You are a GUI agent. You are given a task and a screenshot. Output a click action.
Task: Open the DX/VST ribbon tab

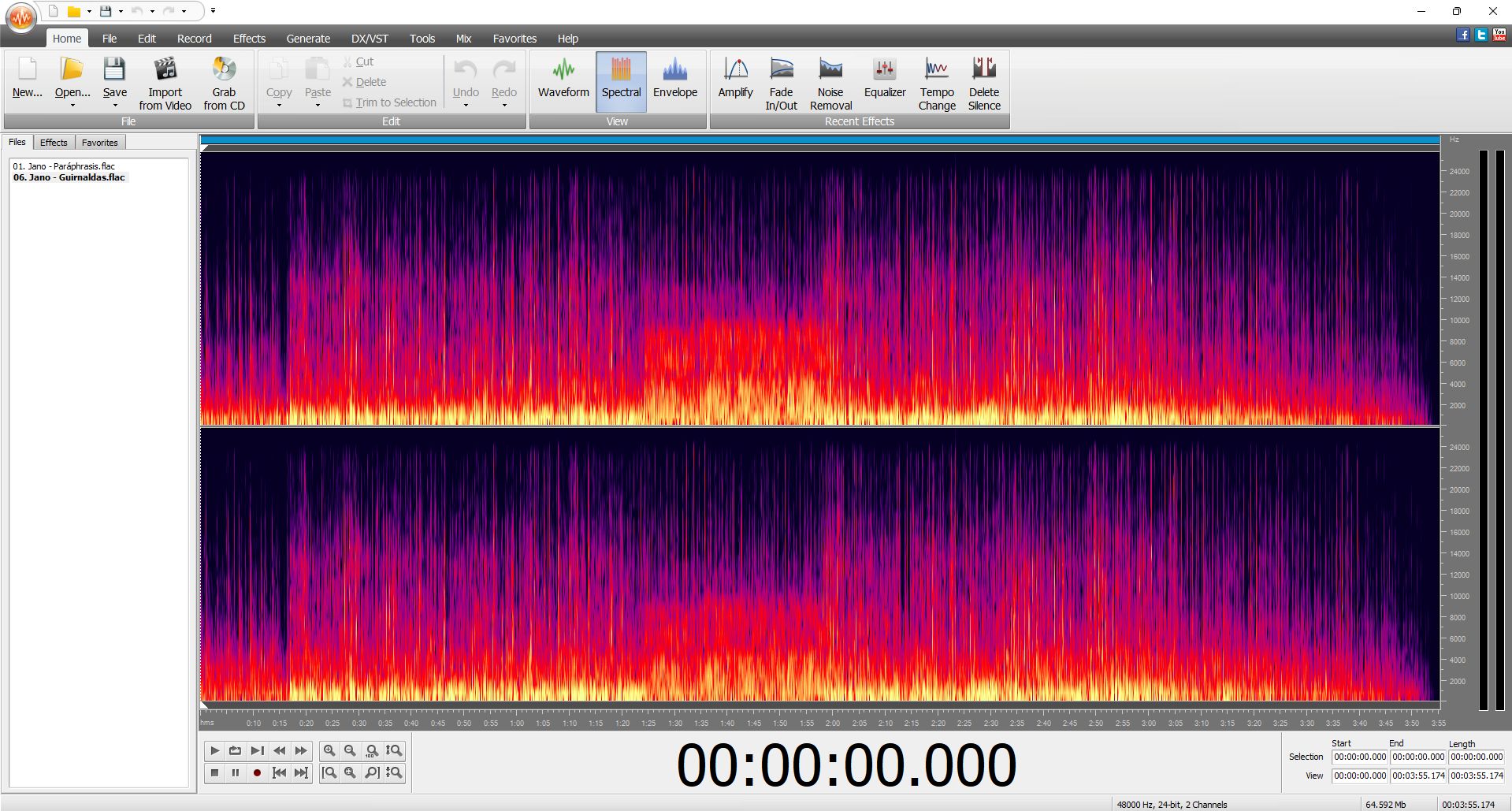click(370, 39)
